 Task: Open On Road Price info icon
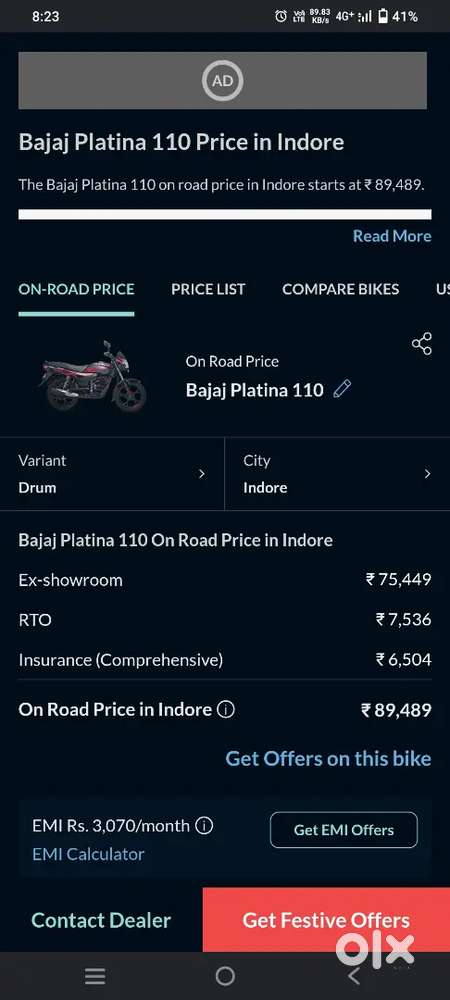coord(226,710)
